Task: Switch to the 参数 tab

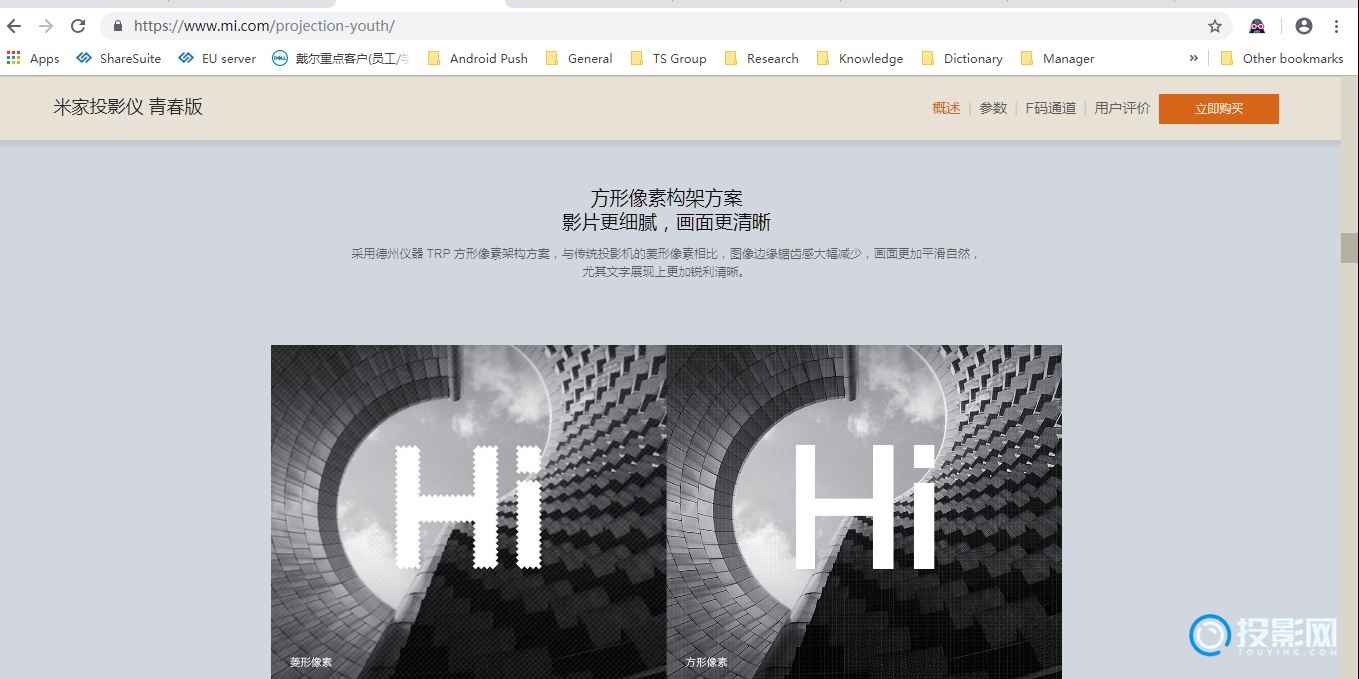Action: click(993, 108)
